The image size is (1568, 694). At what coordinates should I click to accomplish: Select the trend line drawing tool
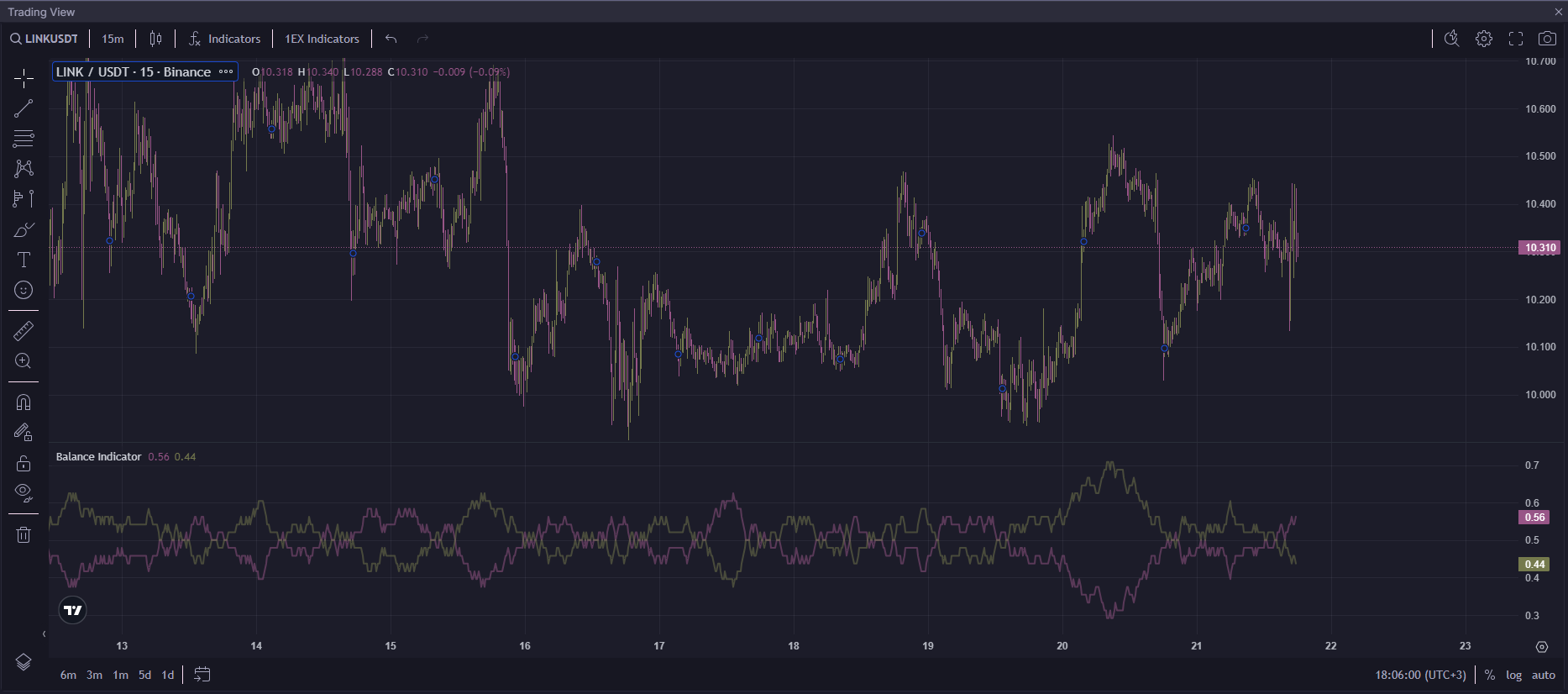[24, 108]
